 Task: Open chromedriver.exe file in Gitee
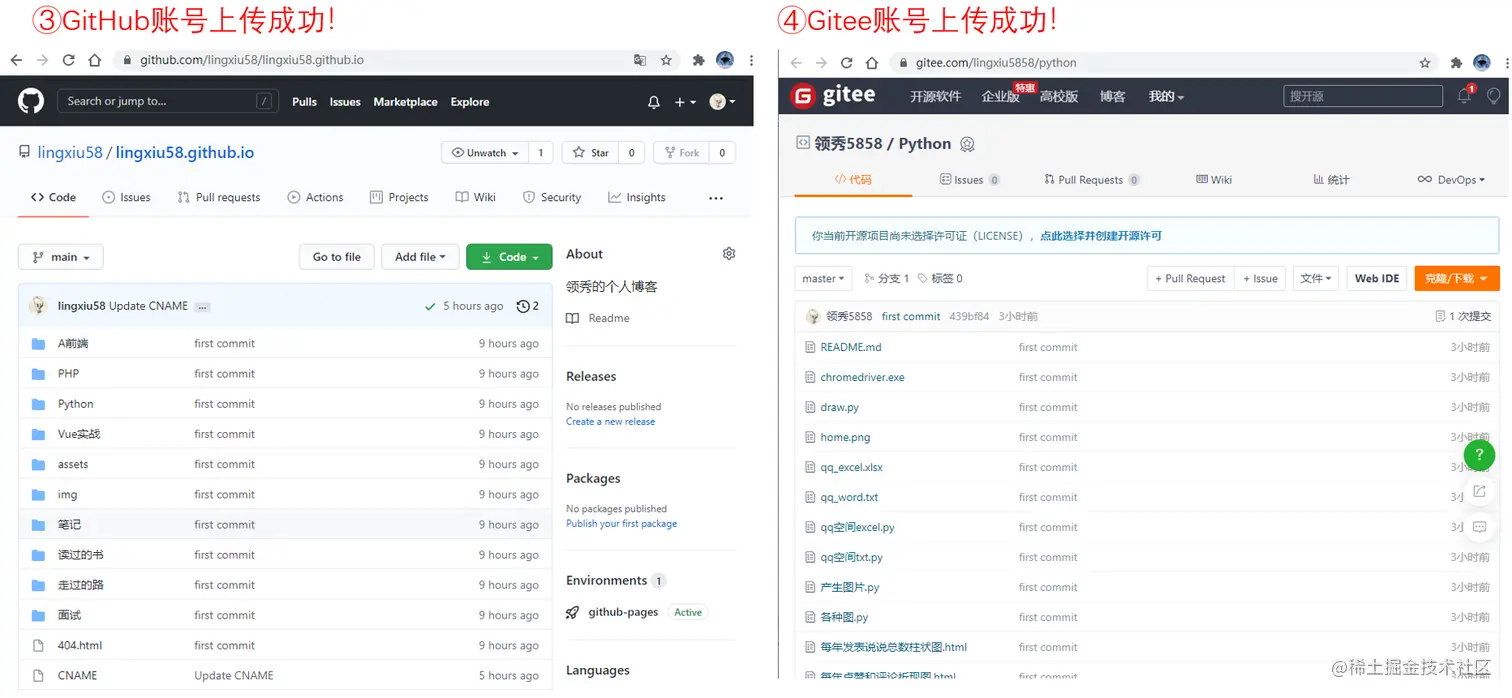click(x=862, y=377)
